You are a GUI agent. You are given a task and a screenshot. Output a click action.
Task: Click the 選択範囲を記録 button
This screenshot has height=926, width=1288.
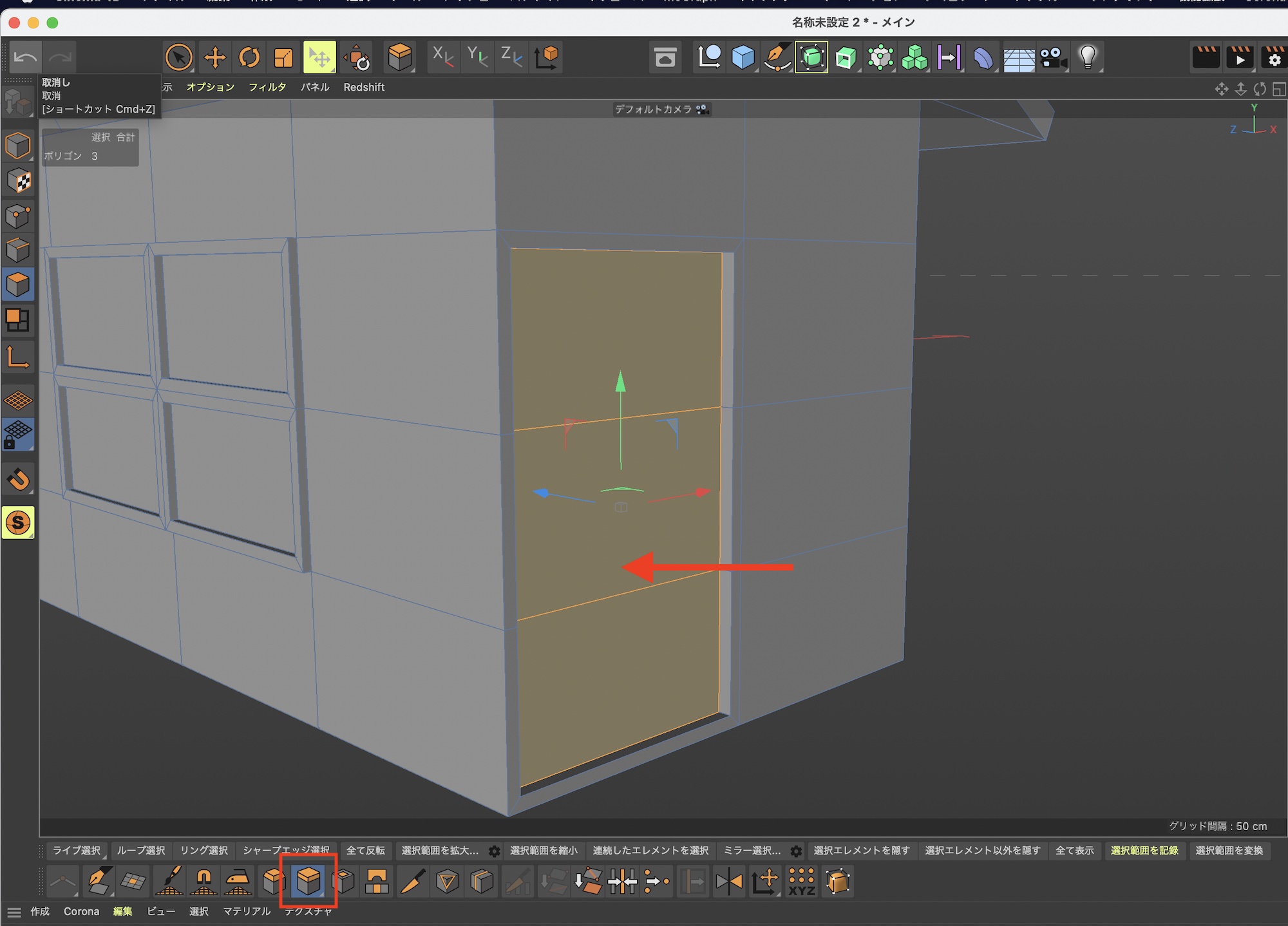tap(1144, 851)
